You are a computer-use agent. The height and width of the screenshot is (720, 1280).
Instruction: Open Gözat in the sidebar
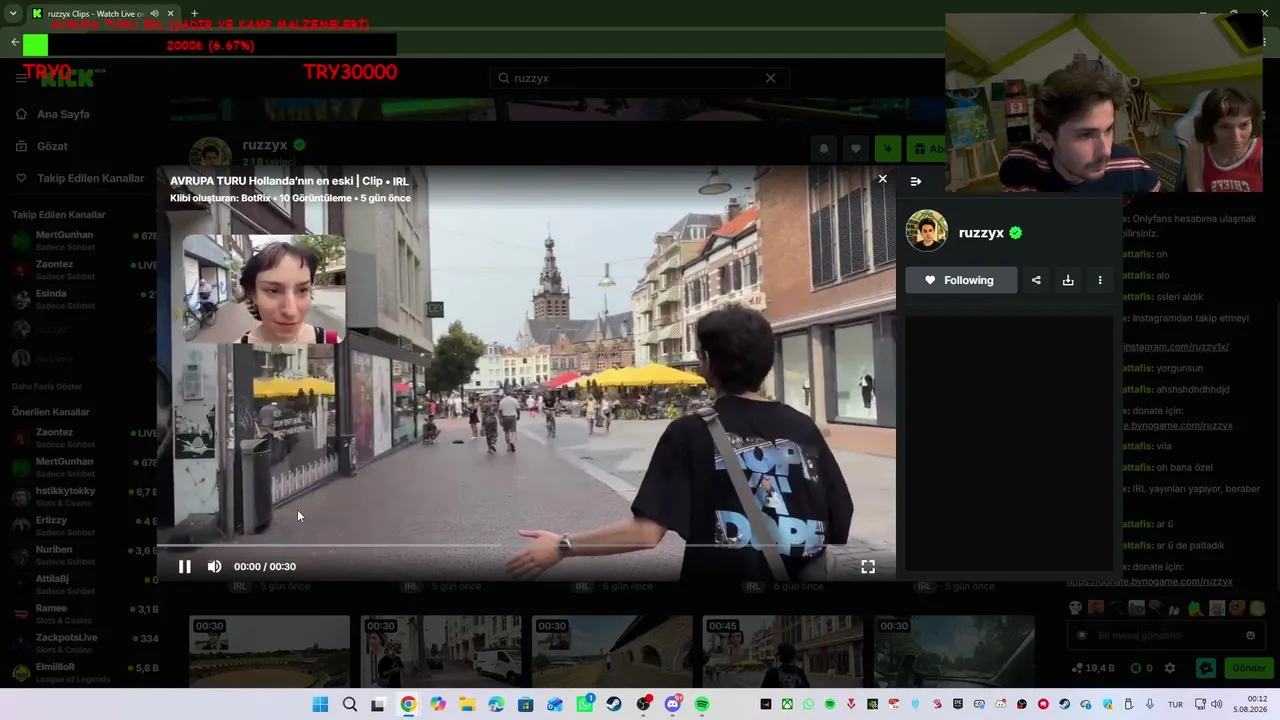pyautogui.click(x=42, y=146)
